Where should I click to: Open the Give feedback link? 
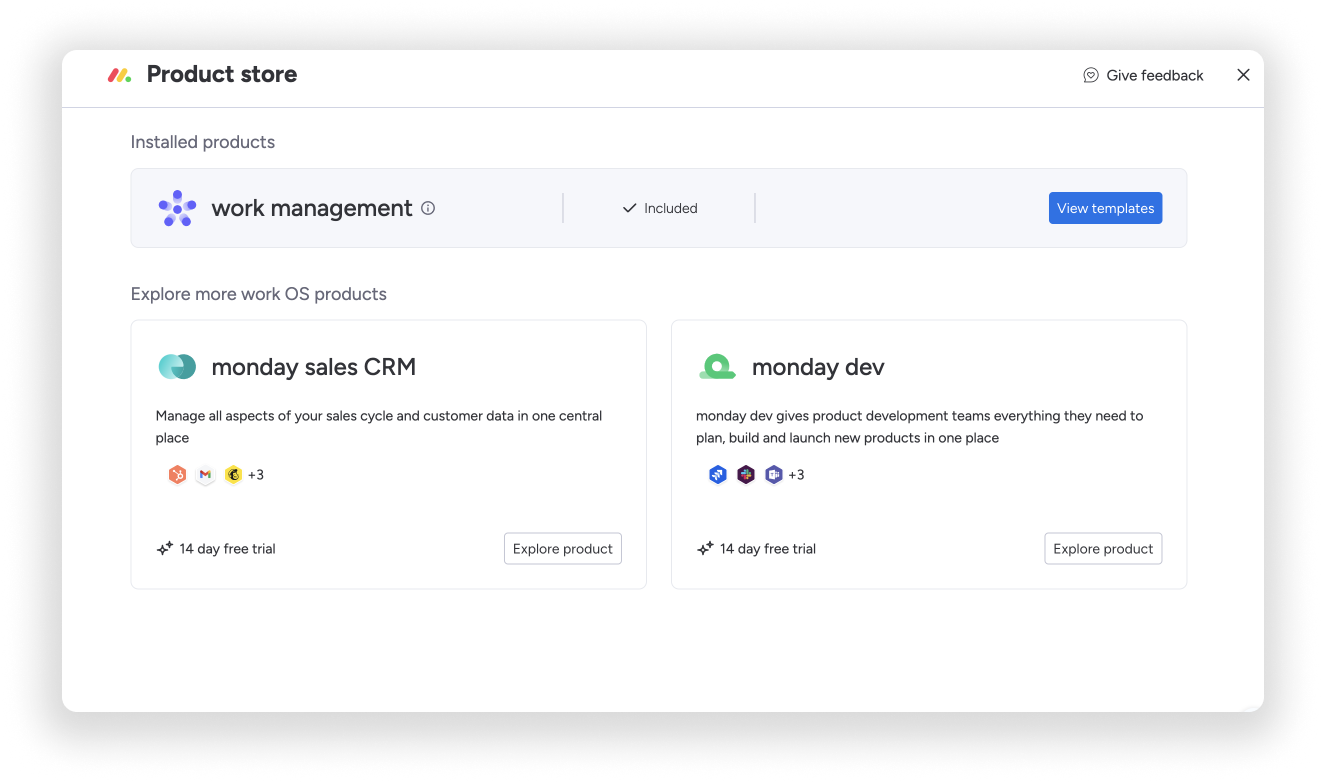click(1144, 76)
